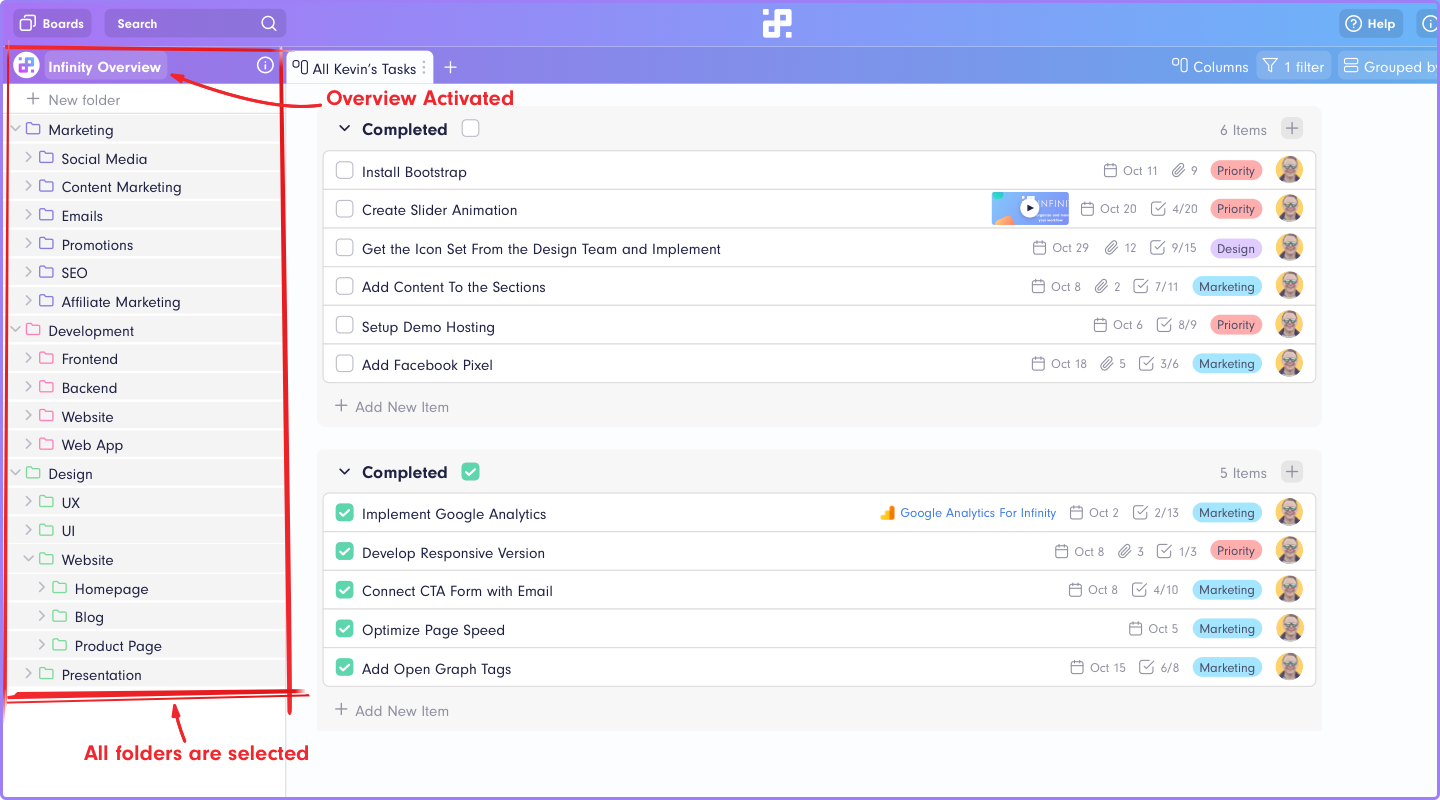
Task: Collapse the Design folder
Action: click(x=16, y=473)
